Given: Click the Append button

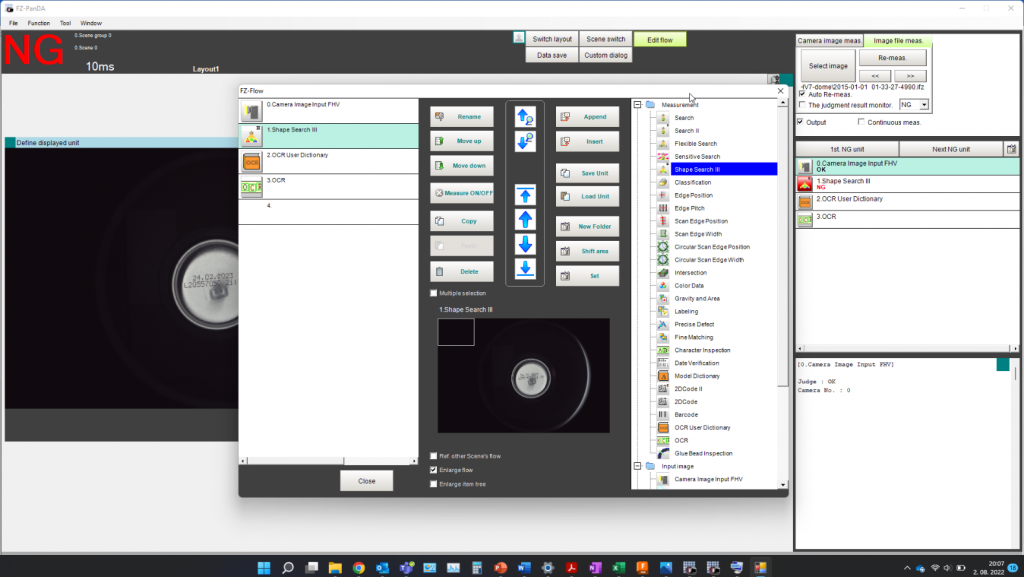Looking at the screenshot, I should click(587, 116).
